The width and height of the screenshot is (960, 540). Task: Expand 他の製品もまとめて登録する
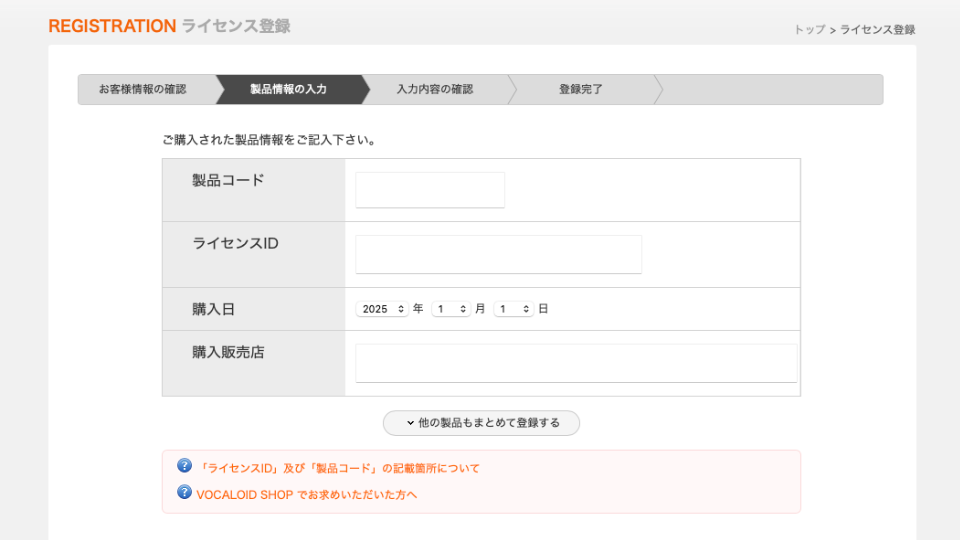[x=481, y=423]
